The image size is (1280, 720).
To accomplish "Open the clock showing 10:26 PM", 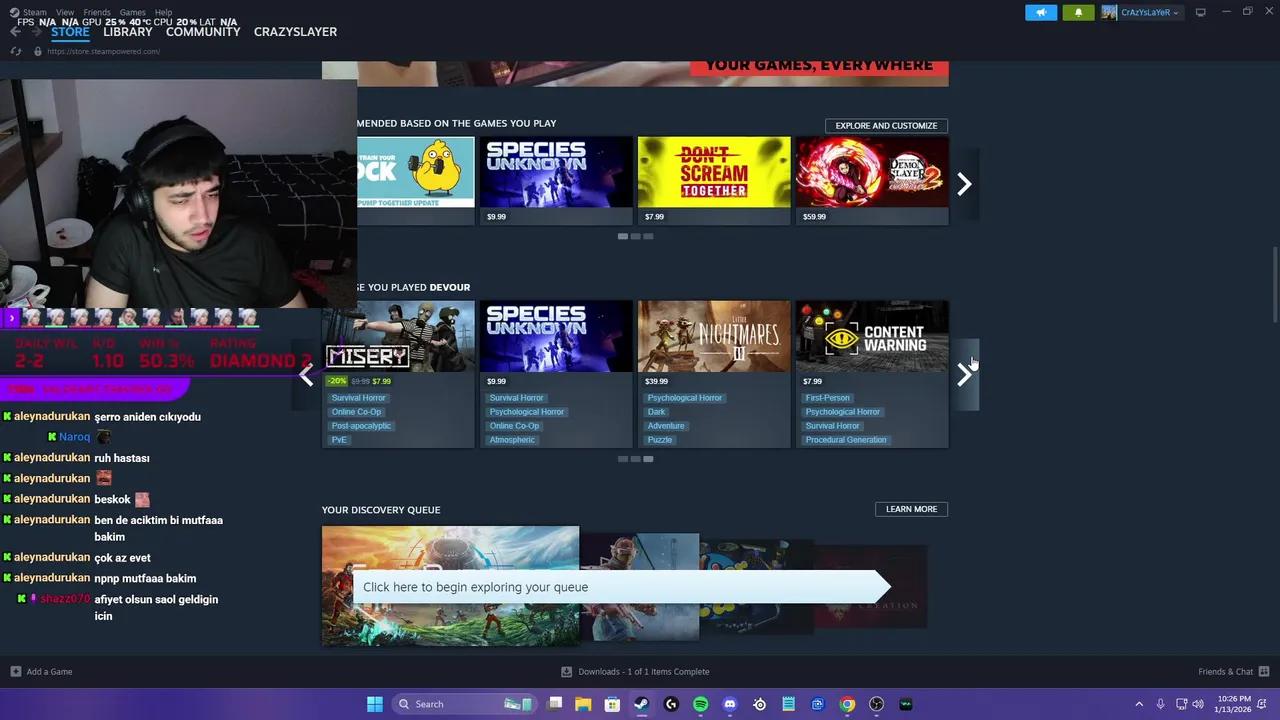I will [x=1234, y=704].
